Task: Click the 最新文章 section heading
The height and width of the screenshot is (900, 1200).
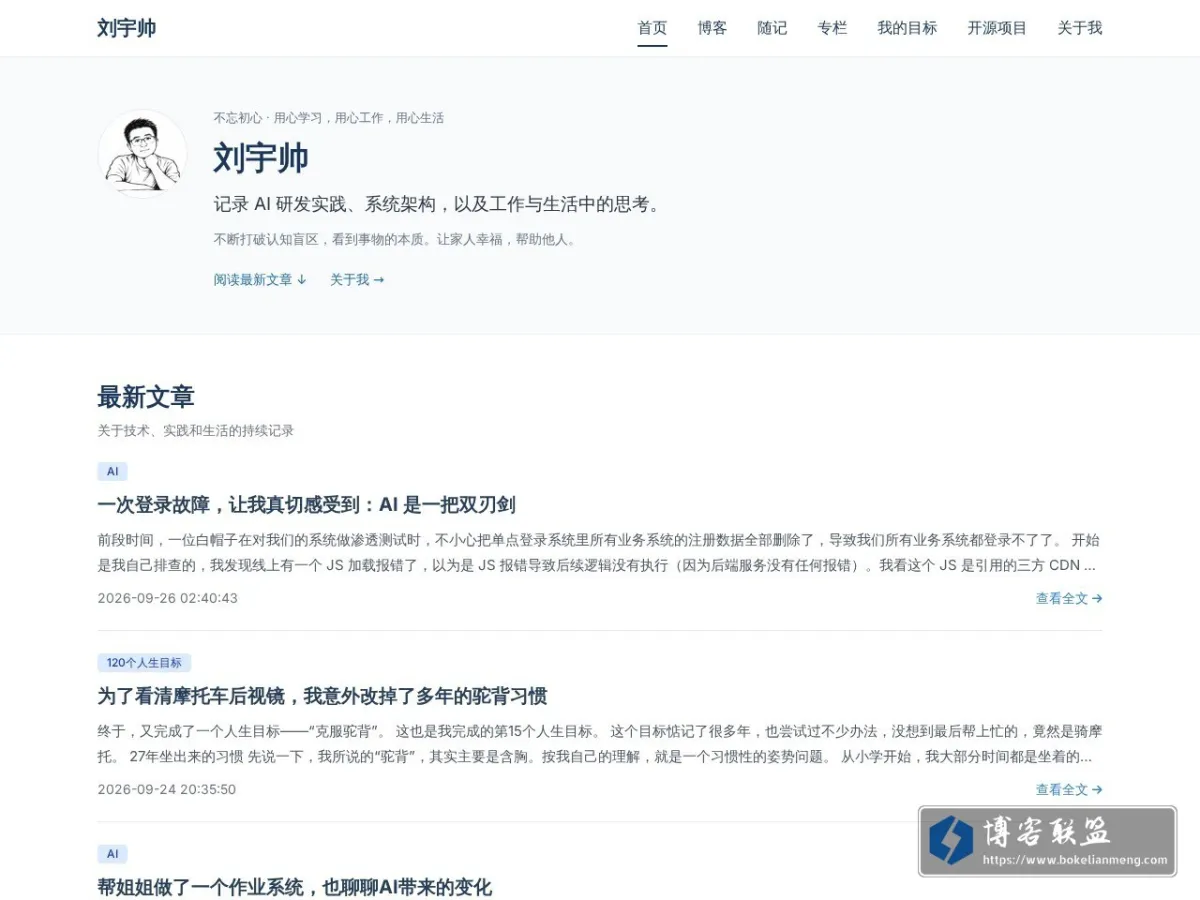Action: [146, 397]
